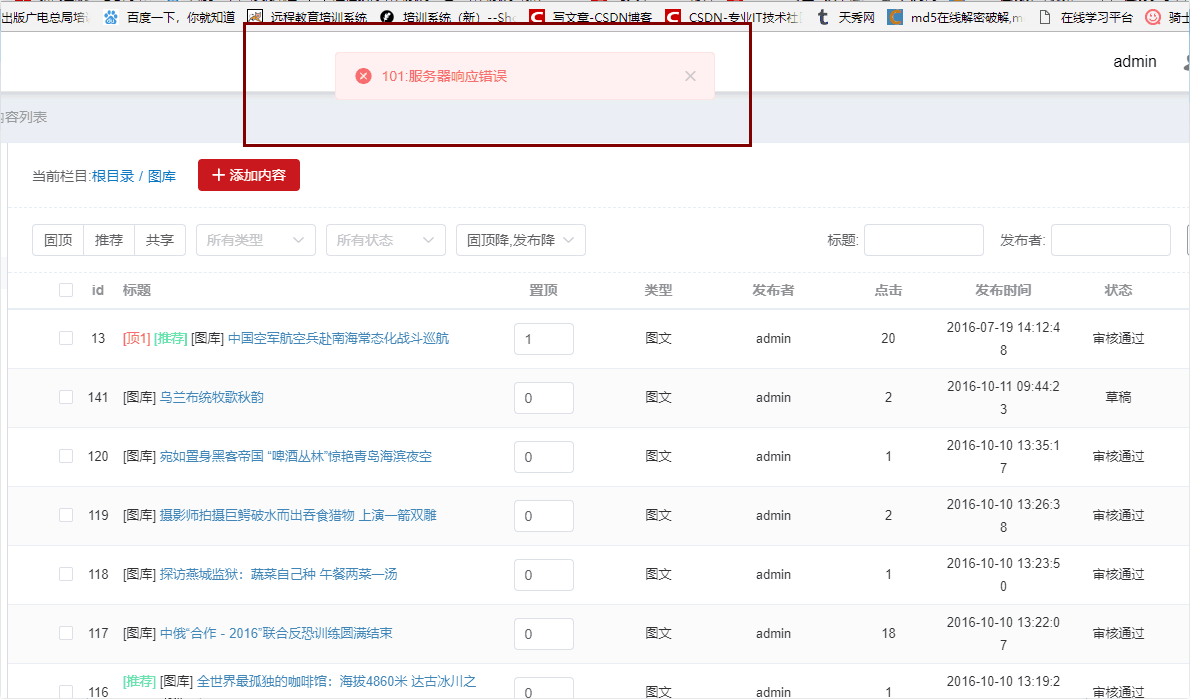This screenshot has height=699, width=1190.
Task: Select the 共享 filter tab
Action: pos(159,240)
